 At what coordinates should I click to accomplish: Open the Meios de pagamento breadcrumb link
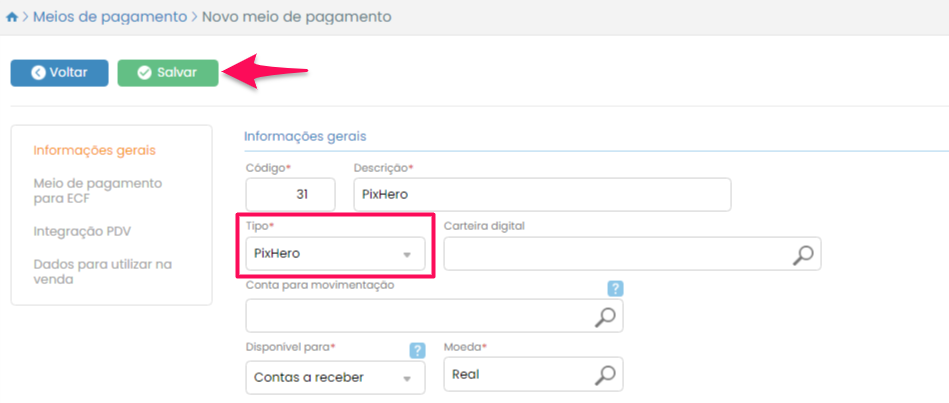(x=110, y=17)
